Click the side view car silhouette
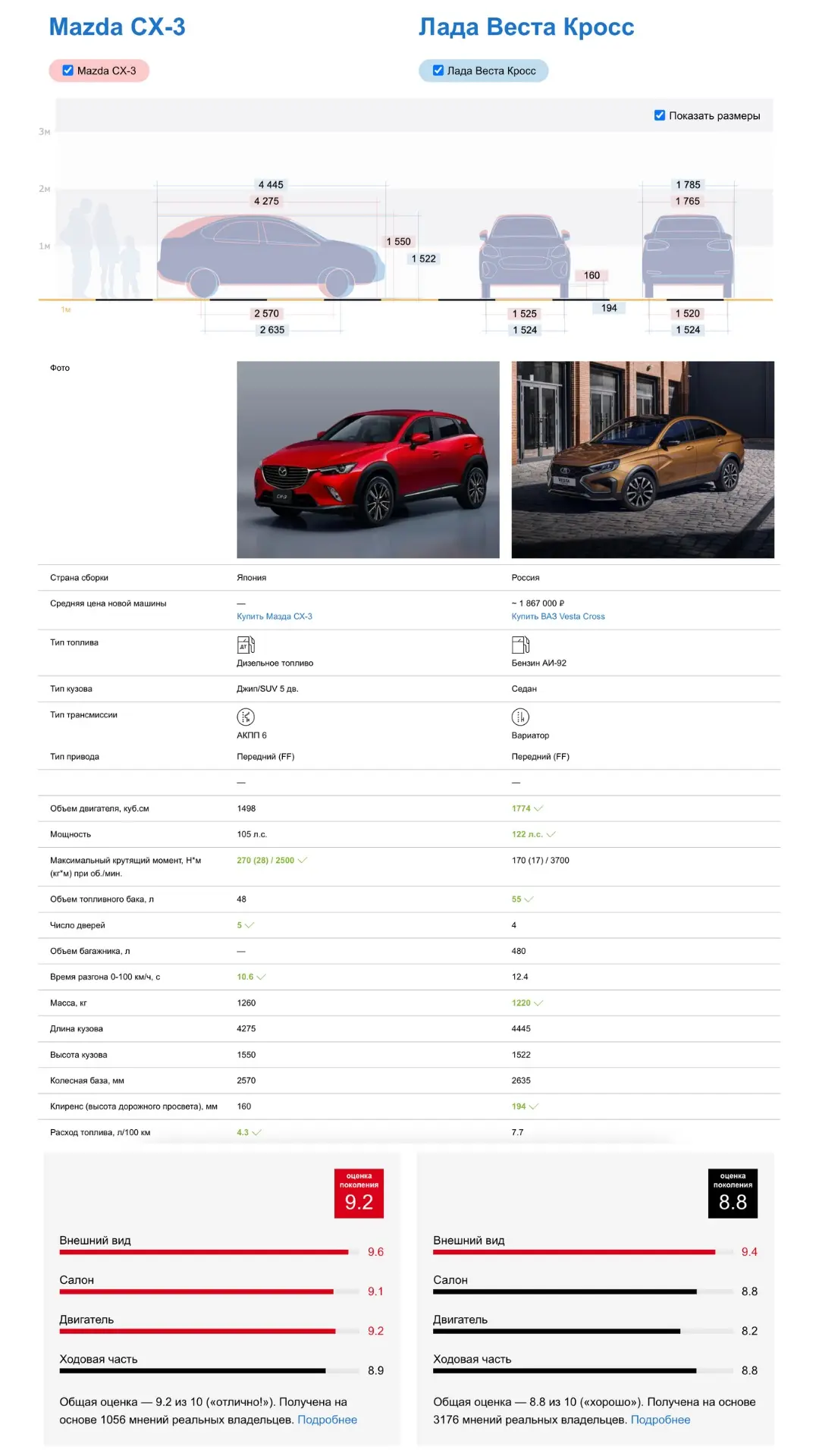 [271, 257]
